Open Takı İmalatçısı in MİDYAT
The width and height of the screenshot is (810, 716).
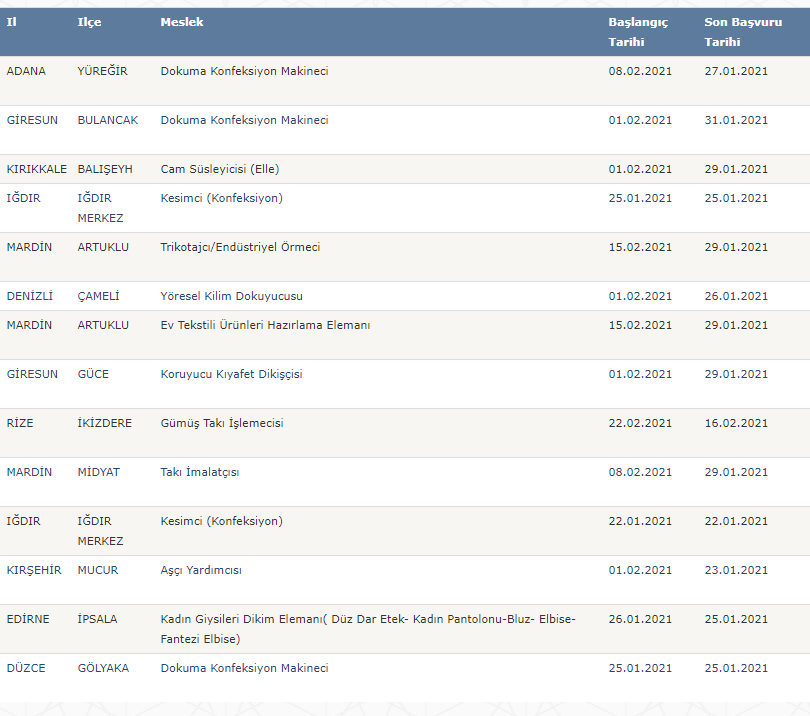199,472
